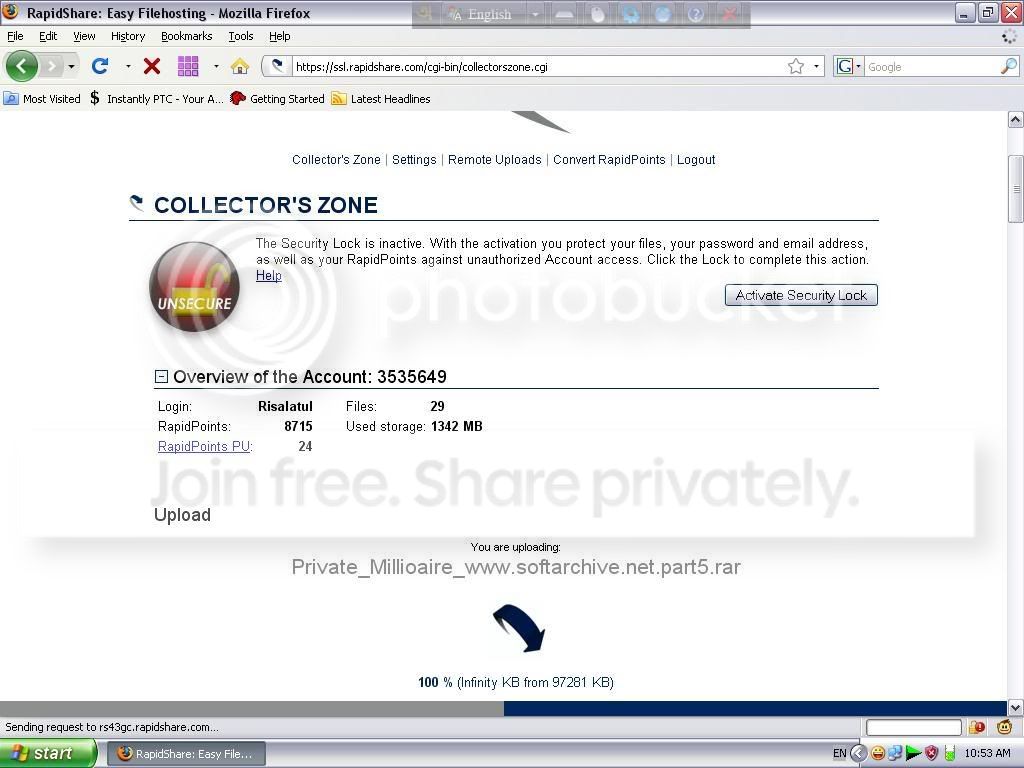Click the status bar text Sending request
This screenshot has height=768, width=1024.
pyautogui.click(x=112, y=727)
